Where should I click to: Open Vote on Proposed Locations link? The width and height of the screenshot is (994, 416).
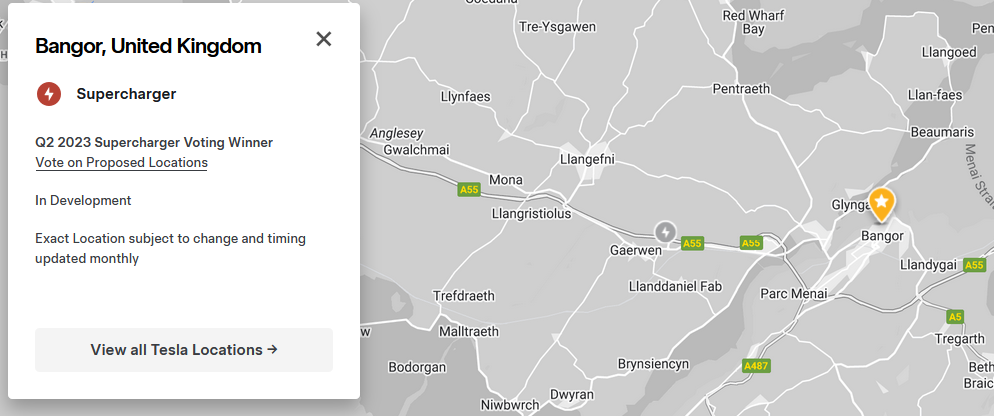coord(122,162)
